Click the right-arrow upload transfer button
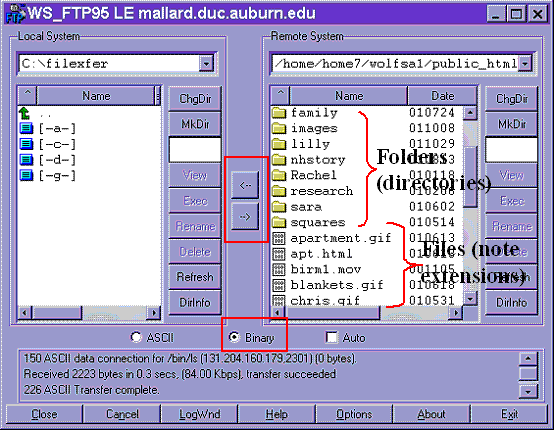555x432 pixels. point(245,216)
